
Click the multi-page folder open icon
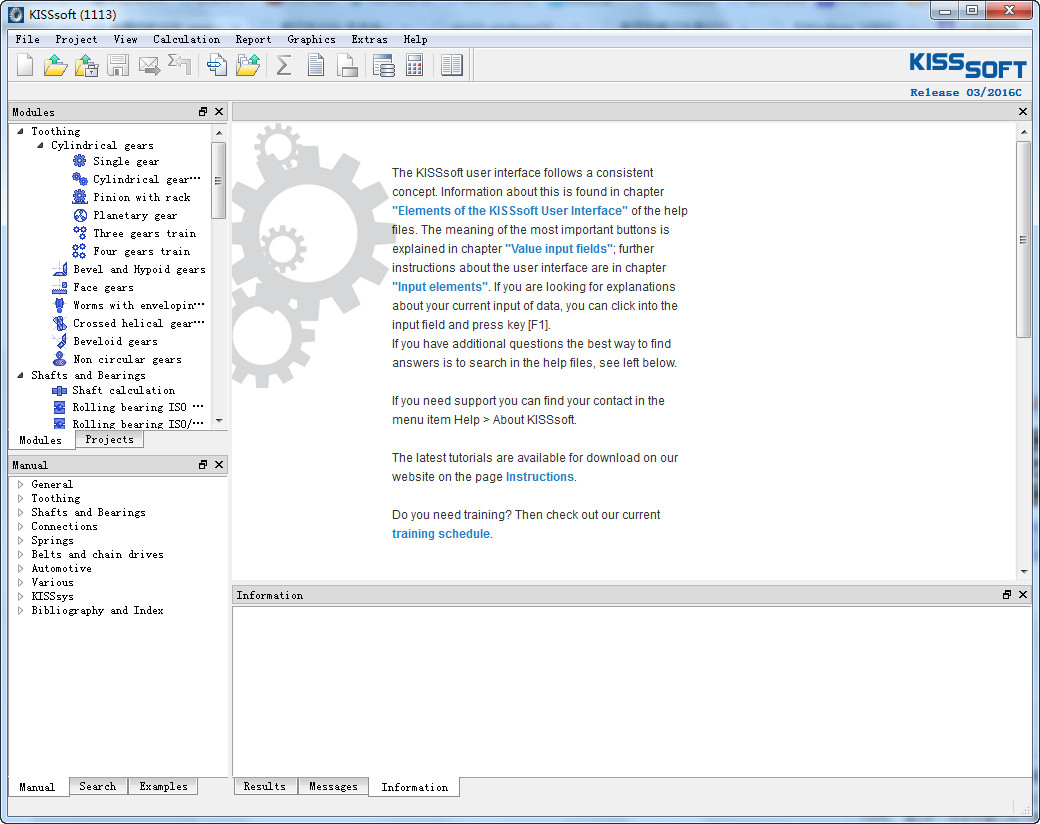[248, 65]
